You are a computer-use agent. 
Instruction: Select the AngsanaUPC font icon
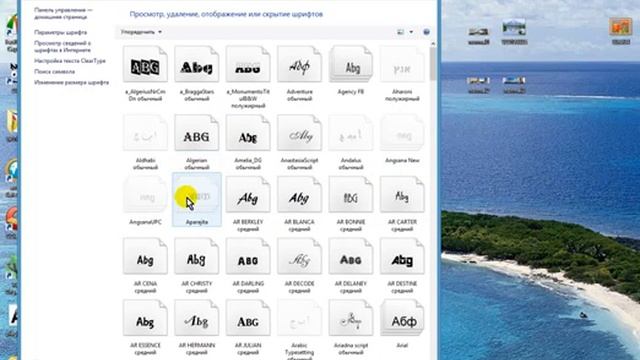pyautogui.click(x=145, y=195)
